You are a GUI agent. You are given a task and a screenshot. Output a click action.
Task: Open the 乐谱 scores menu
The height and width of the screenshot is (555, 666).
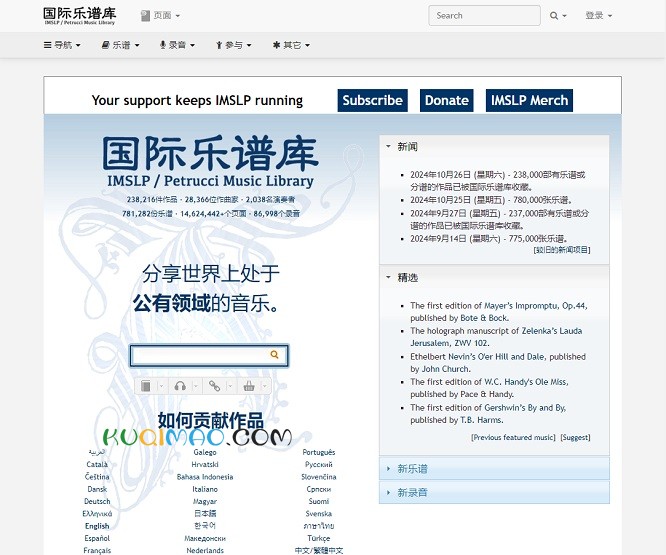121,45
